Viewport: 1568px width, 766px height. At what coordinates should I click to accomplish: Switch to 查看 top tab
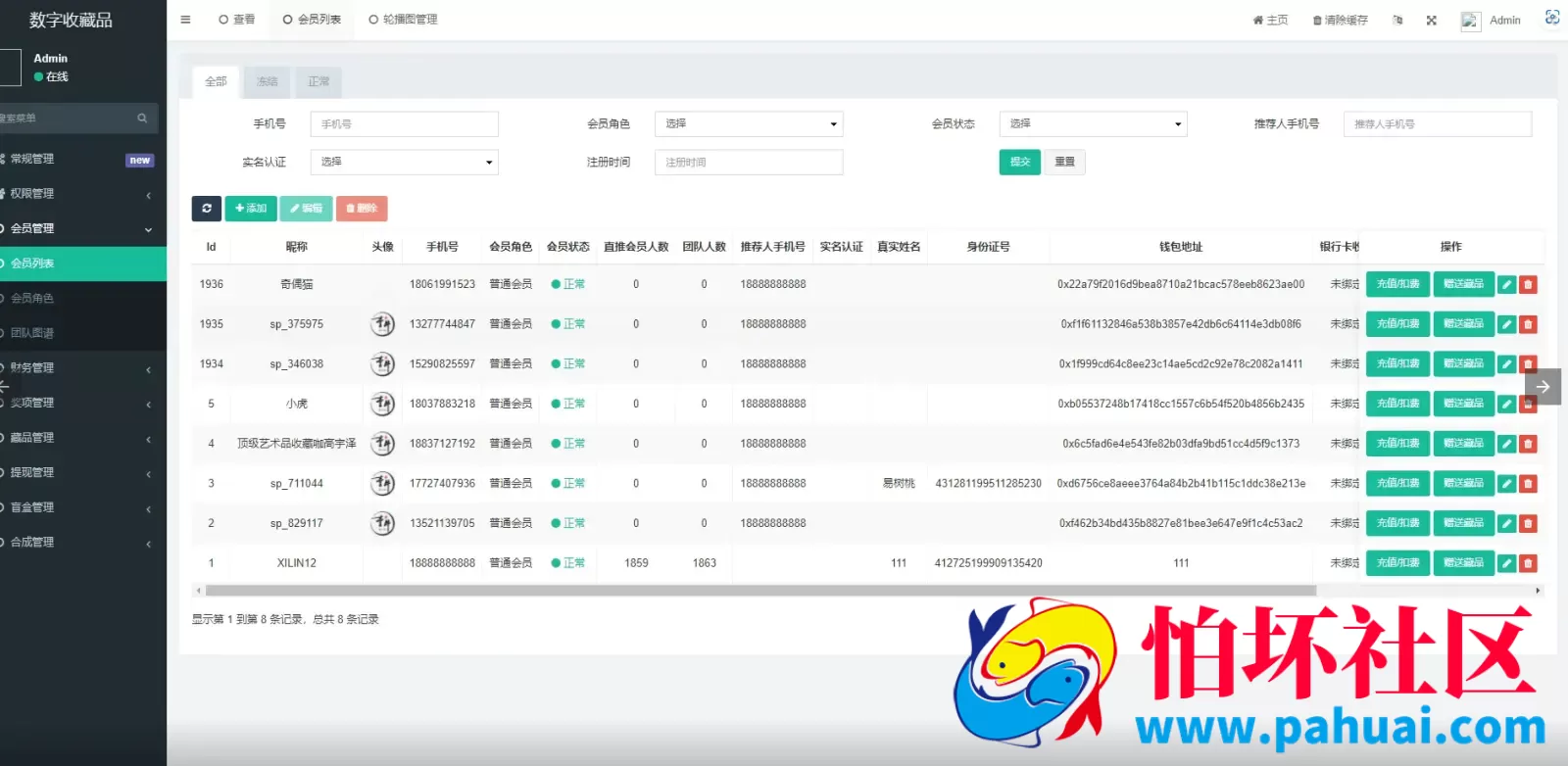tap(237, 20)
